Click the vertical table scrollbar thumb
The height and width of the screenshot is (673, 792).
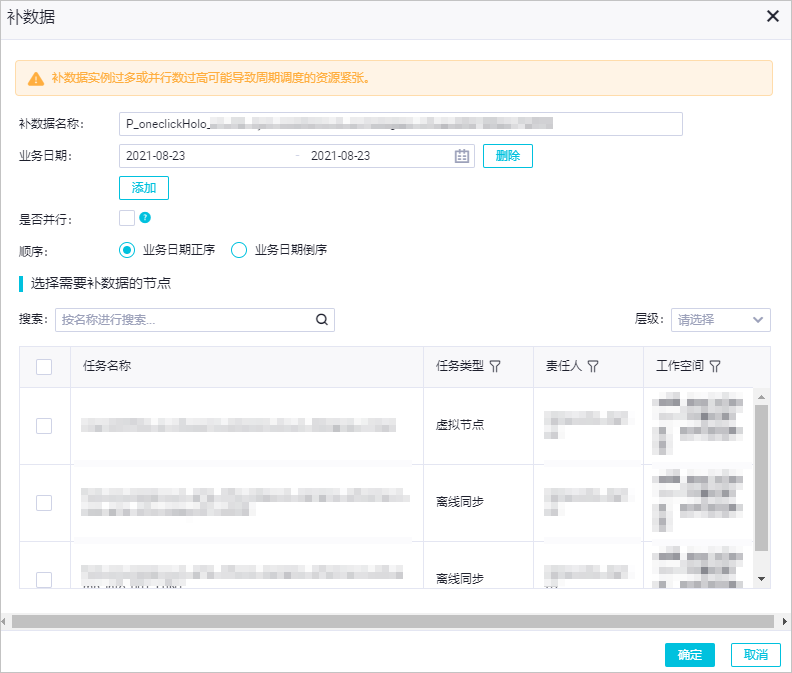pyautogui.click(x=761, y=477)
